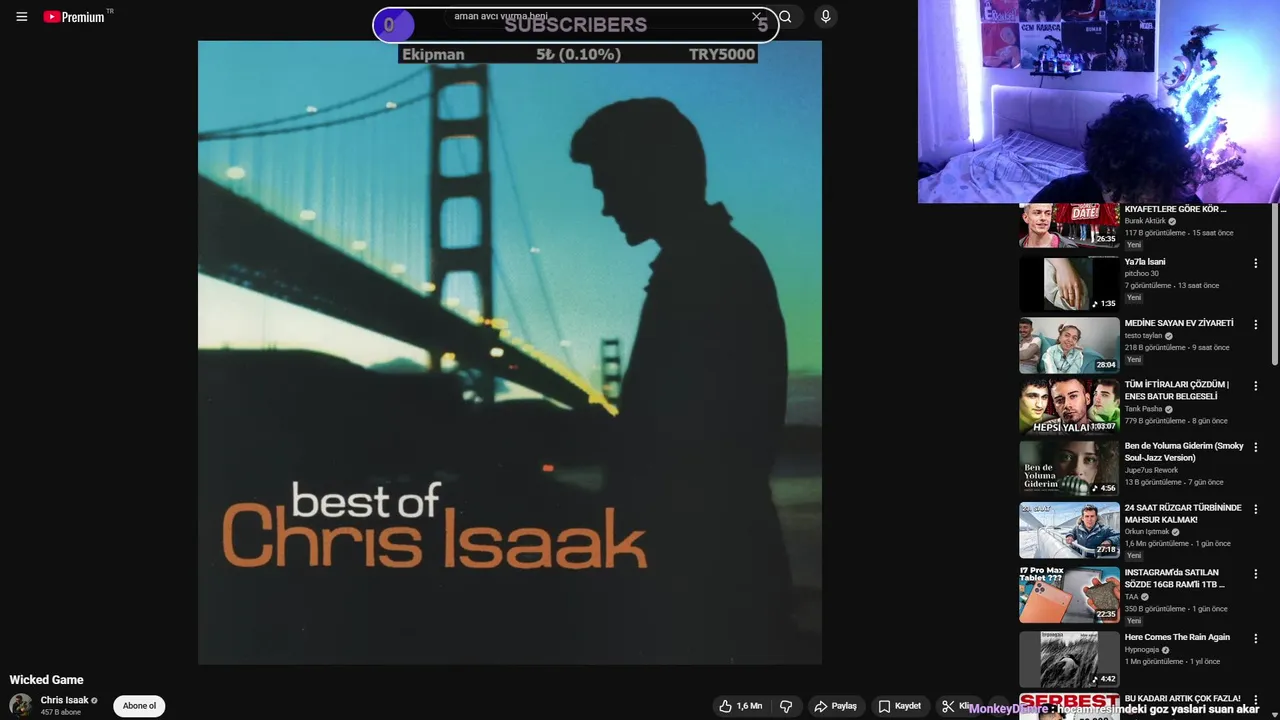
Task: Click the '457 B abone' subscriber count
Action: (x=60, y=712)
